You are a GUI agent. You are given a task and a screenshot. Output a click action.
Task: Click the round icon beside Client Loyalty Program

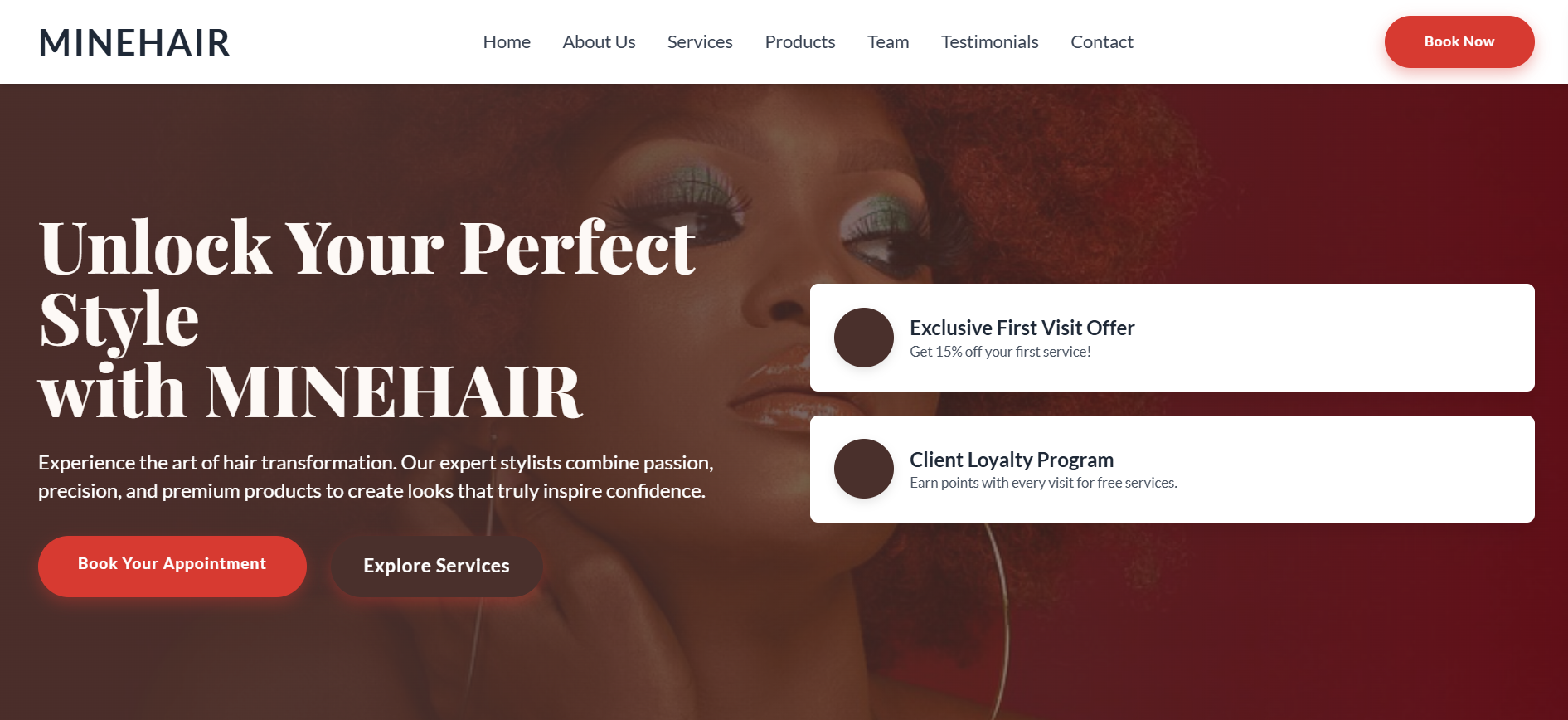tap(863, 469)
